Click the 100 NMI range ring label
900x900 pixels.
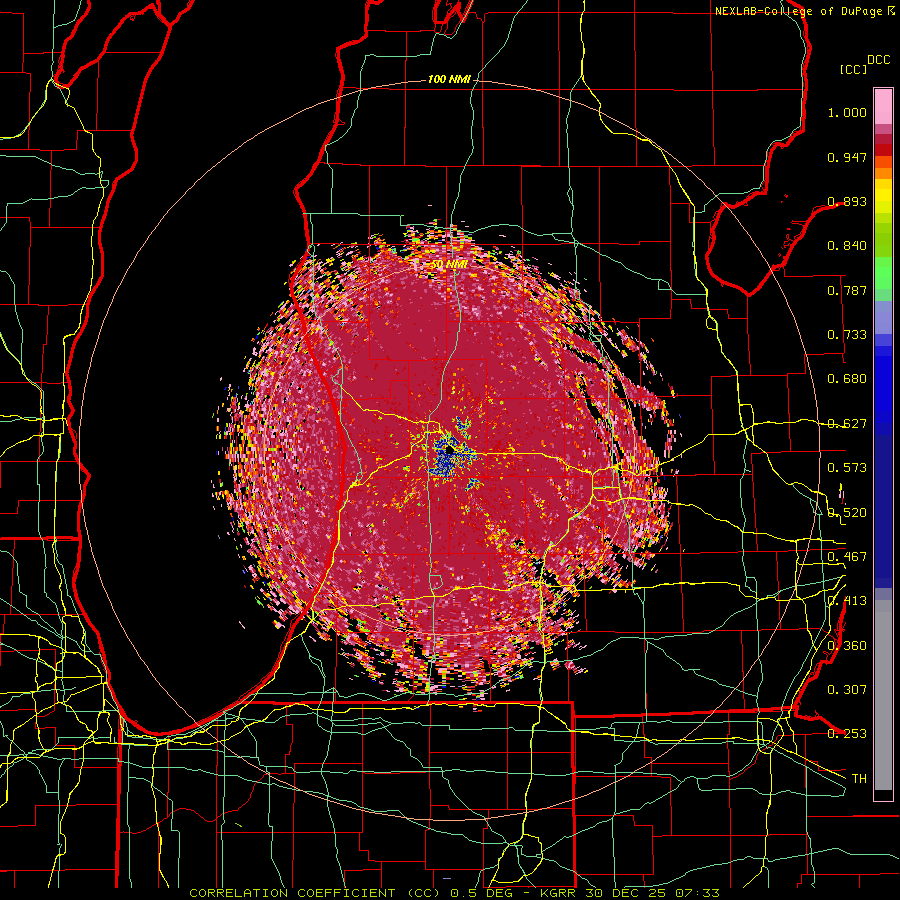coord(449,79)
